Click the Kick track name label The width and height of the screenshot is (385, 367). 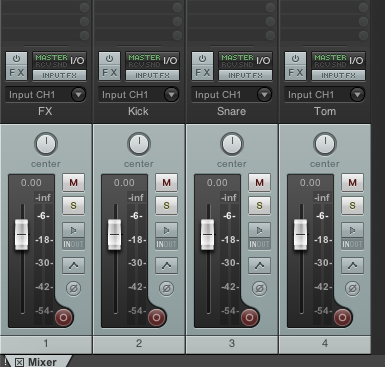(x=138, y=111)
